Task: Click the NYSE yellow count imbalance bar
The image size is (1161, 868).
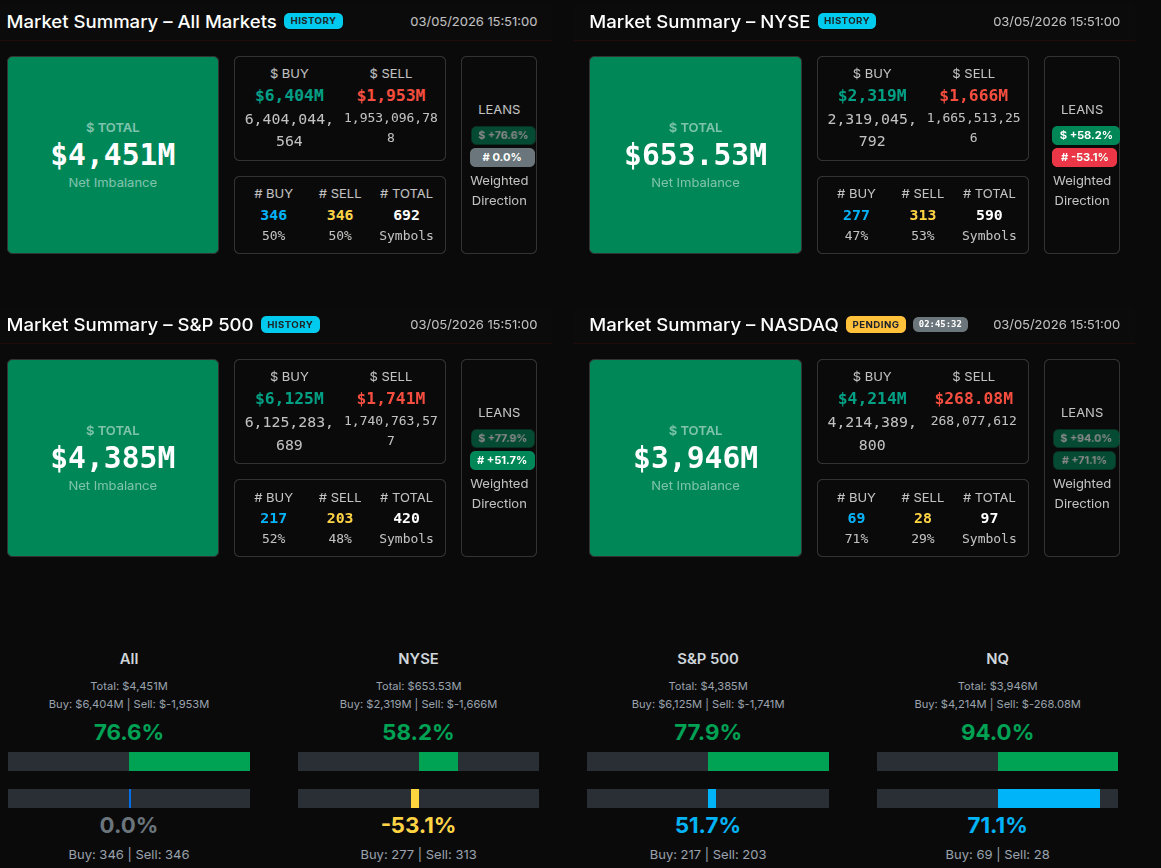Action: (415, 798)
